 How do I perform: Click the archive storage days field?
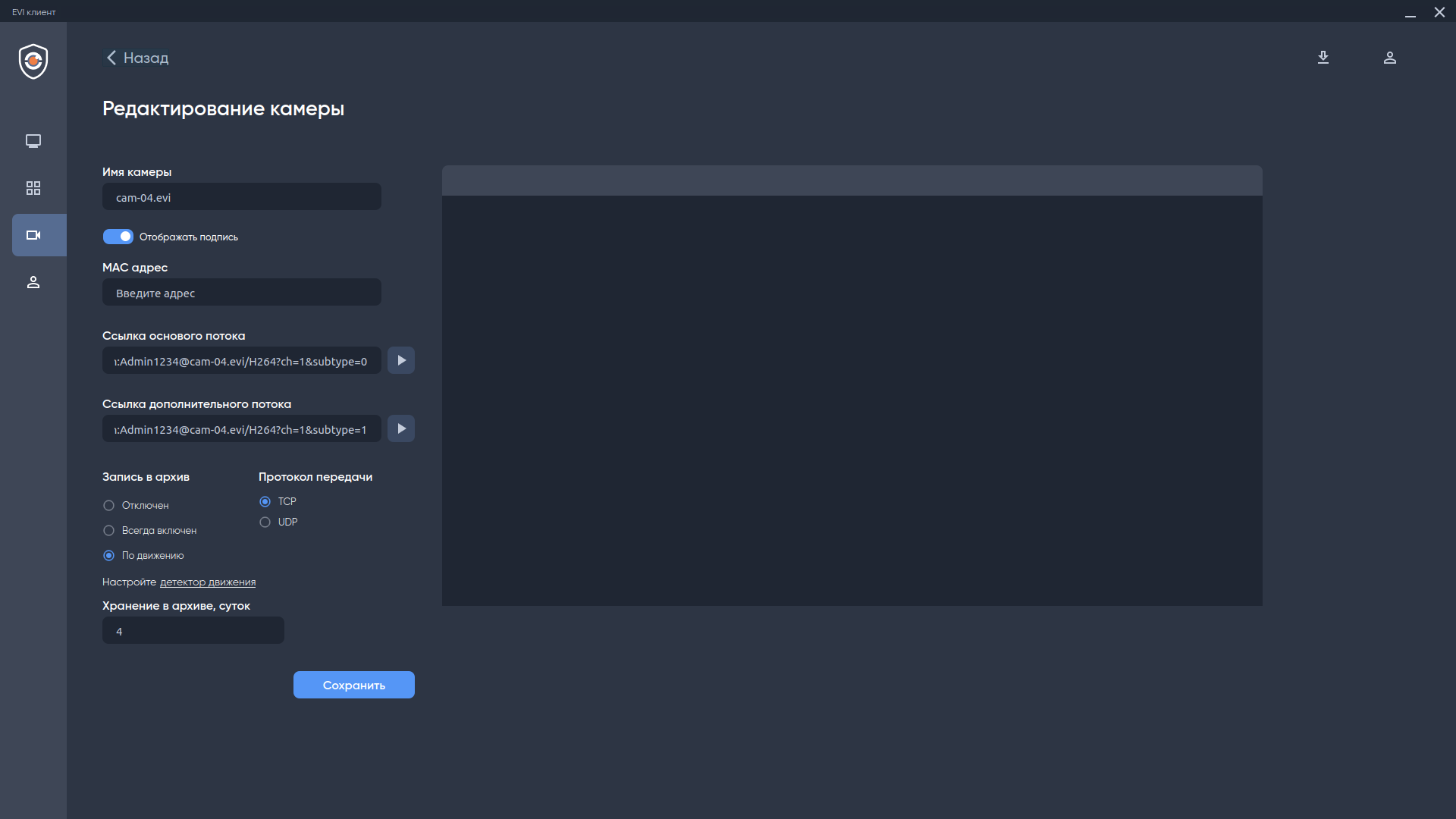(193, 631)
